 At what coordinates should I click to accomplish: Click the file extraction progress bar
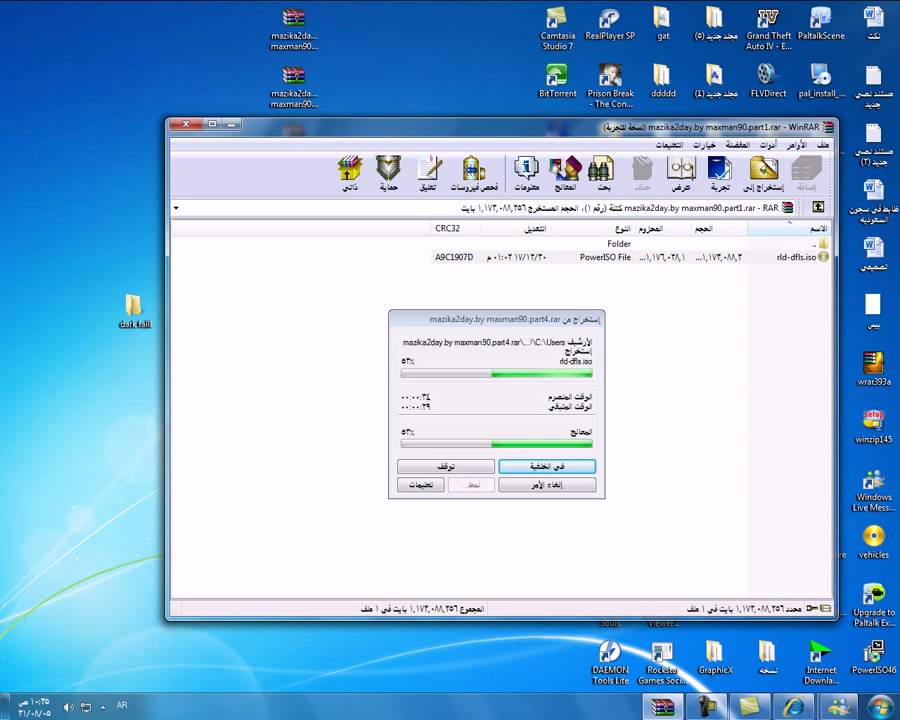[x=496, y=374]
